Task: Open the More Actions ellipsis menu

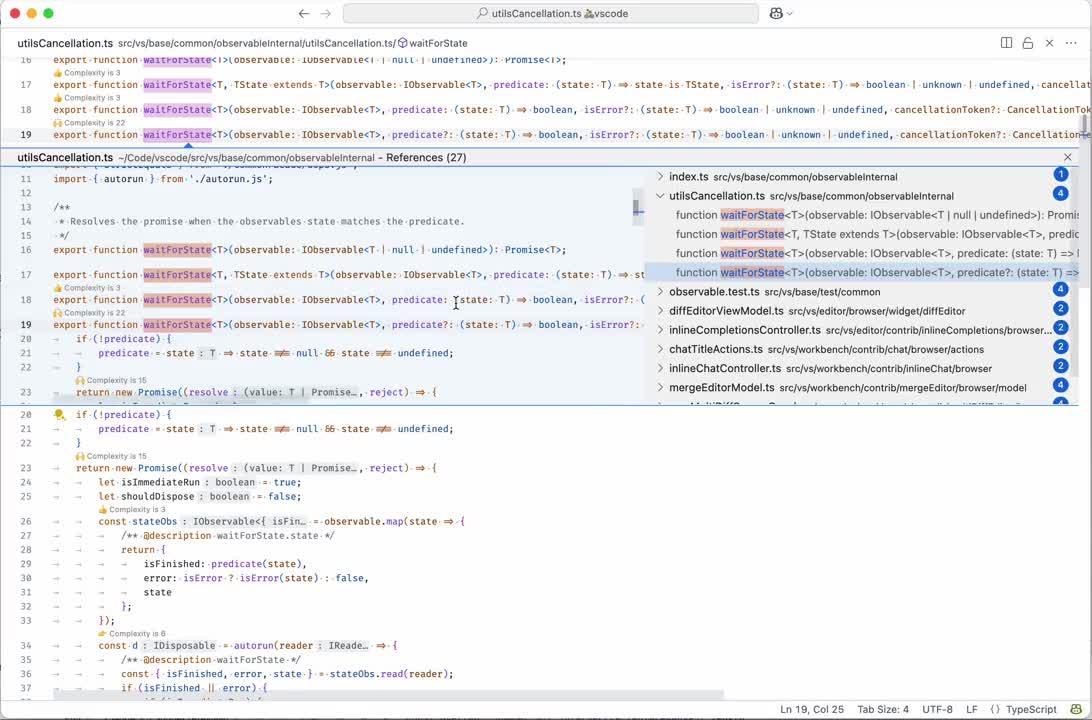Action: coord(1072,43)
